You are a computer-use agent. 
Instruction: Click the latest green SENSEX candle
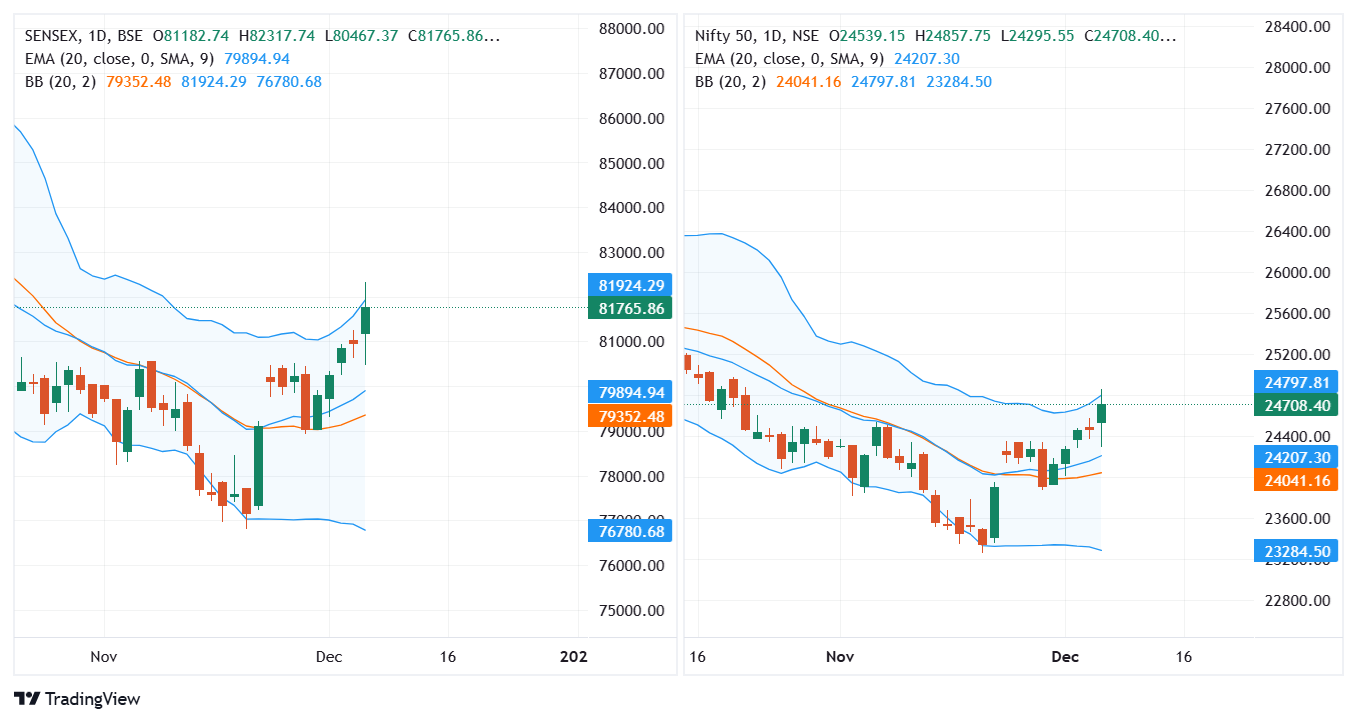pyautogui.click(x=365, y=321)
